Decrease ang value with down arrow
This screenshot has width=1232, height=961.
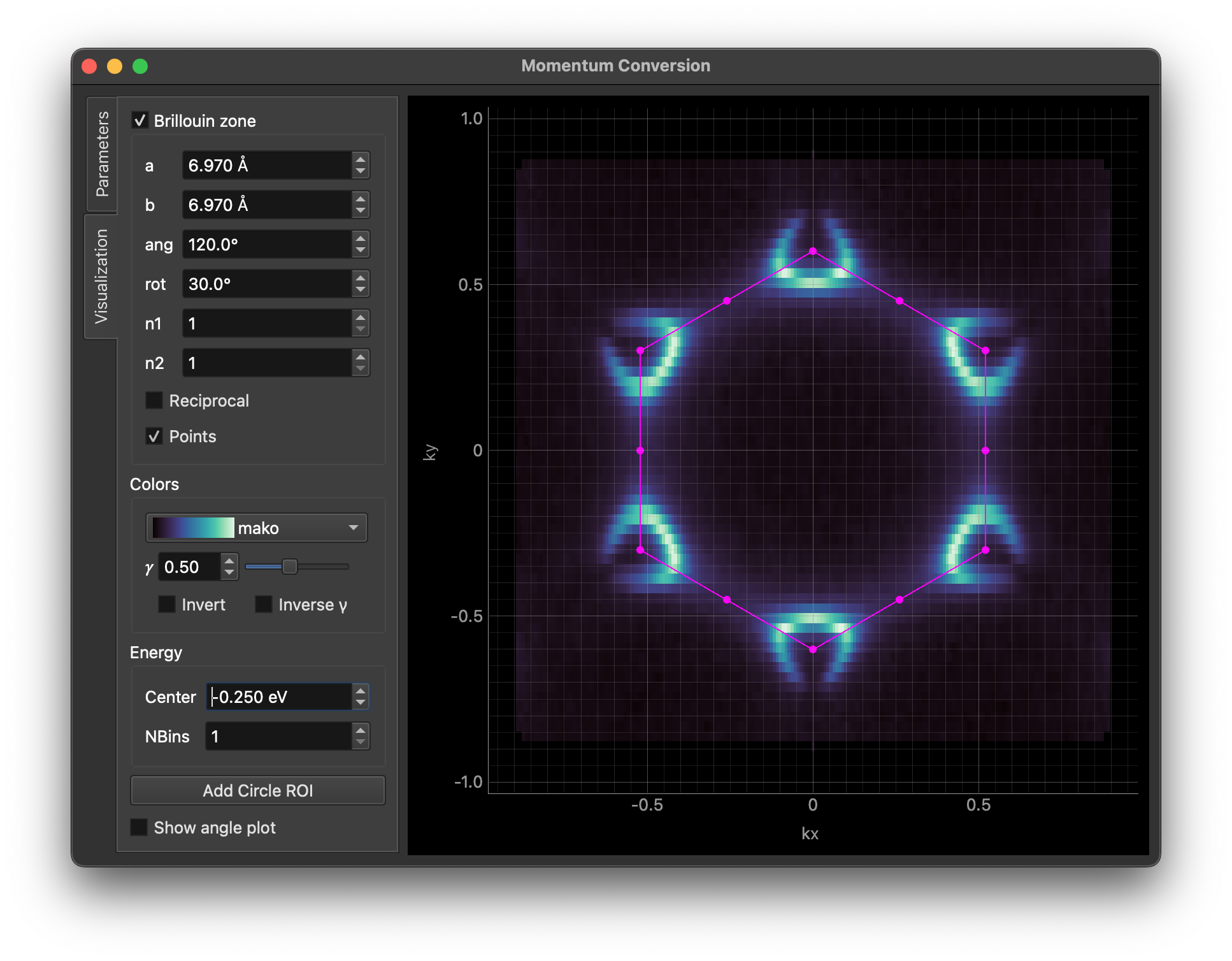pyautogui.click(x=361, y=251)
